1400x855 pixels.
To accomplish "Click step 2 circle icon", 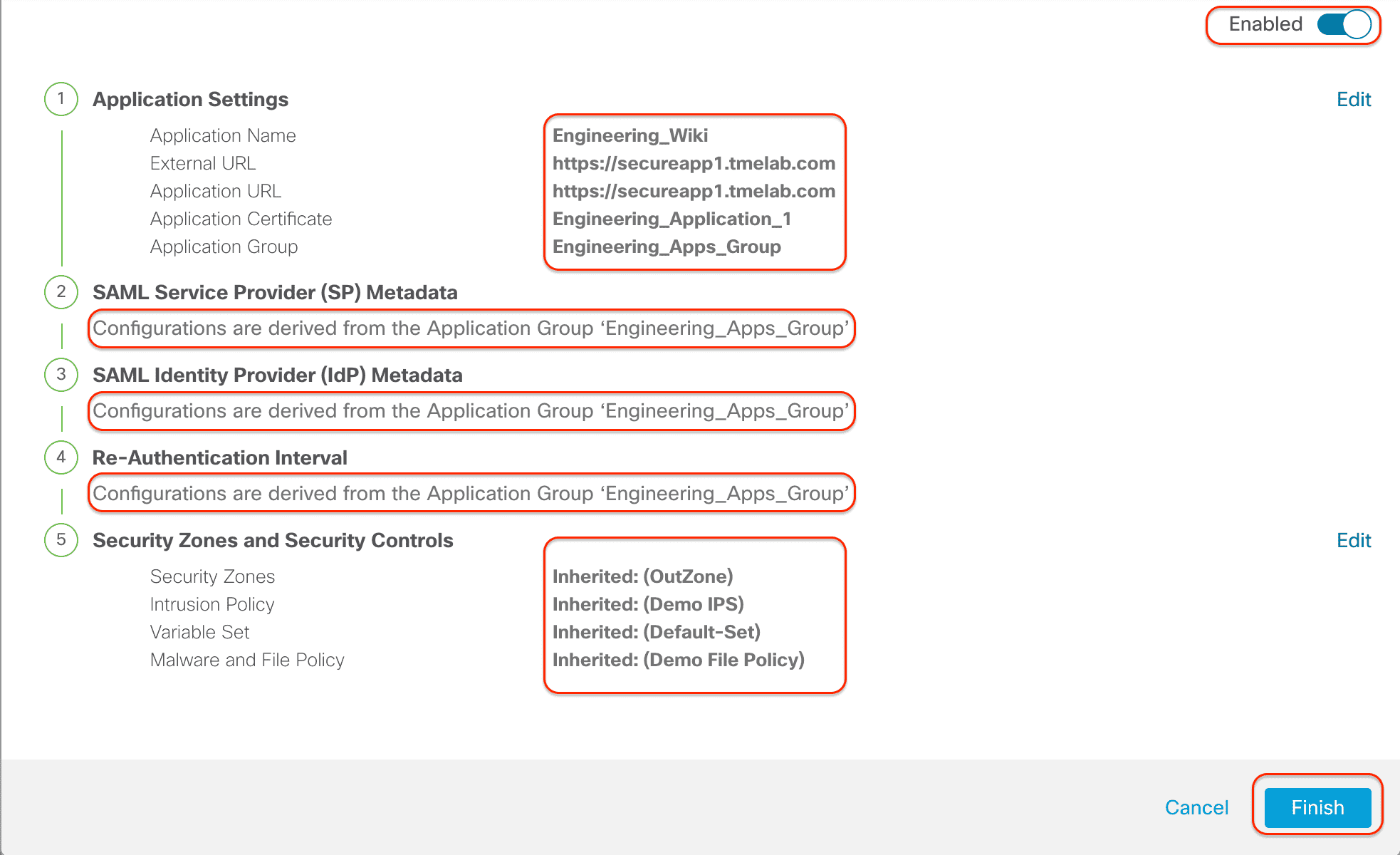I will [x=61, y=291].
